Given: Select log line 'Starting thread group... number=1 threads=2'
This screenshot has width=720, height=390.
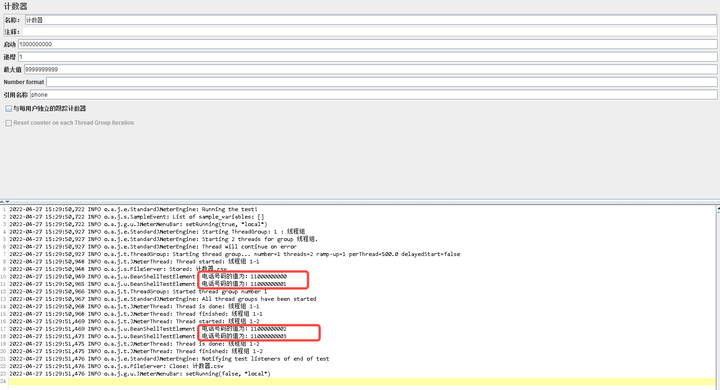Looking at the screenshot, I should point(234,254).
